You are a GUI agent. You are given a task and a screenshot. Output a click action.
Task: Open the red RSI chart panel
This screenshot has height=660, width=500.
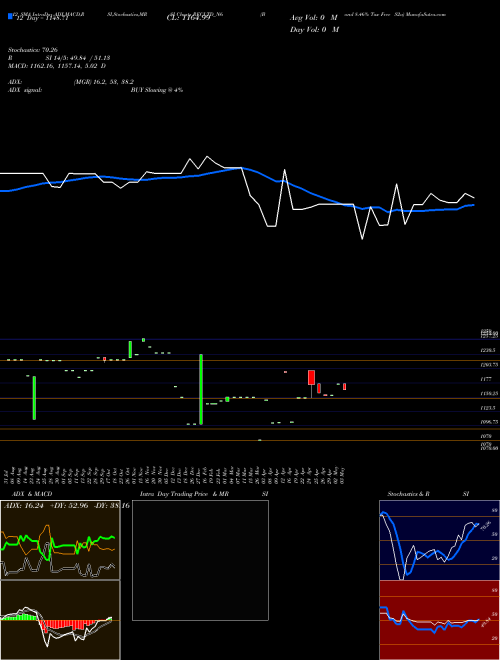point(439,620)
